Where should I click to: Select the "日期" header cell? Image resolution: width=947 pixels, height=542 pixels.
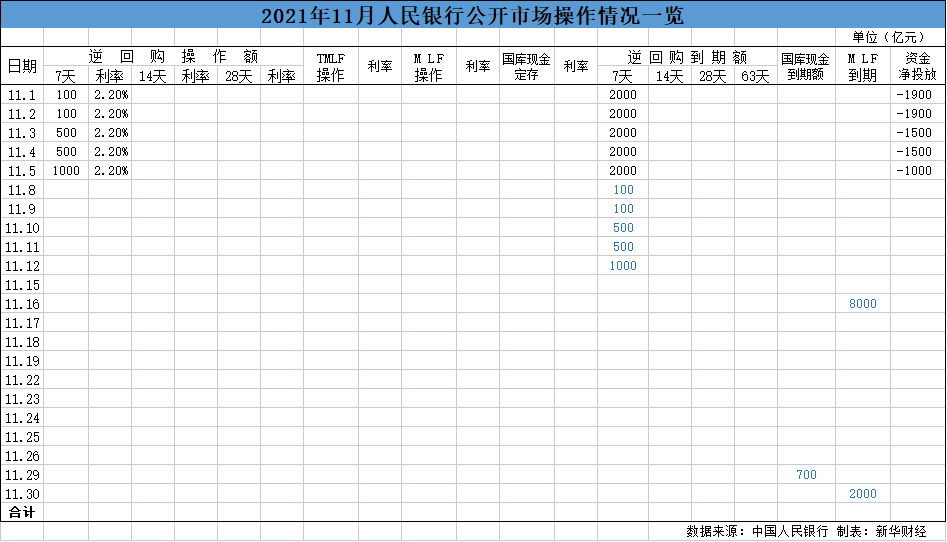22,66
